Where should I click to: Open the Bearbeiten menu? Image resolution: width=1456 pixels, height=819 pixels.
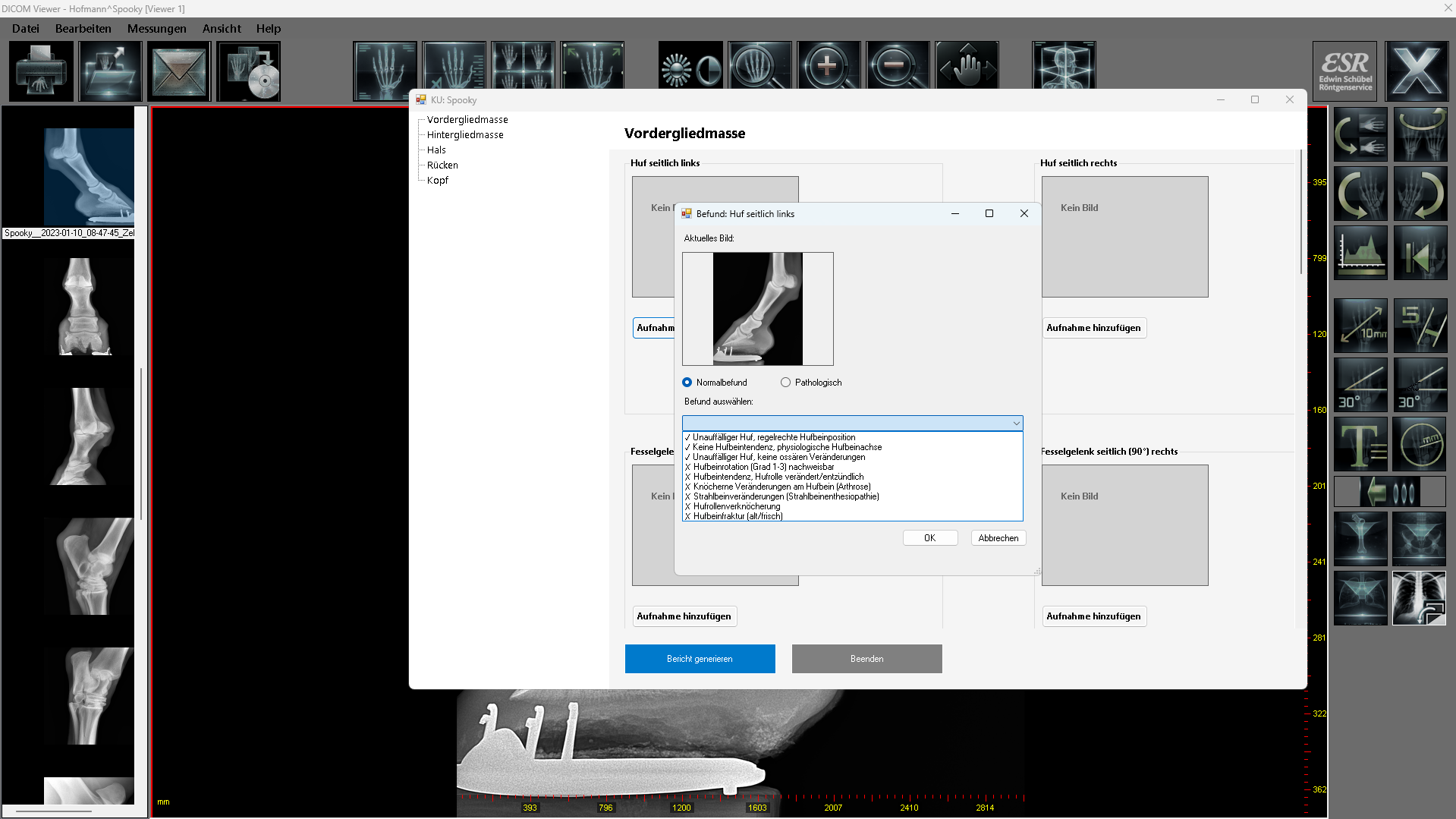pos(83,29)
